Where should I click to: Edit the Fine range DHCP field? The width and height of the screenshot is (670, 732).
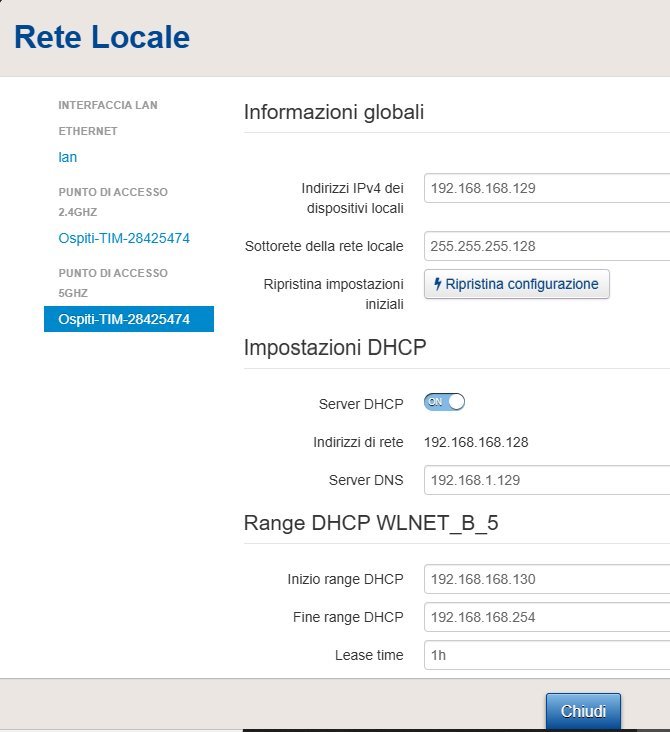pyautogui.click(x=546, y=617)
